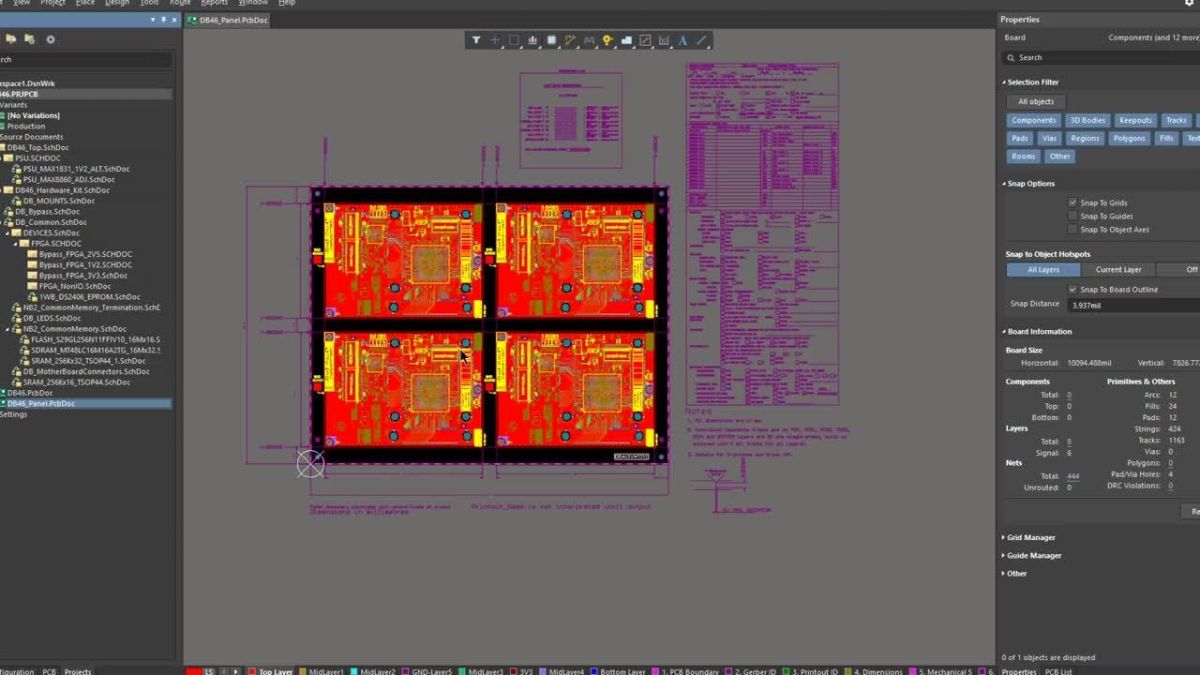Open the Reports menu
1200x675 pixels.
(214, 3)
